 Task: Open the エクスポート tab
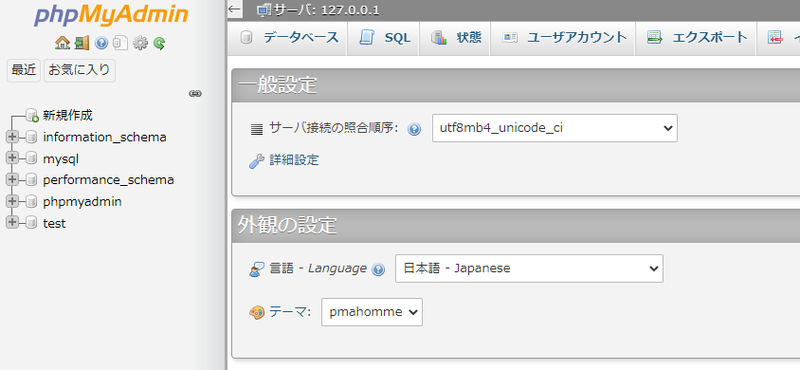[x=696, y=38]
